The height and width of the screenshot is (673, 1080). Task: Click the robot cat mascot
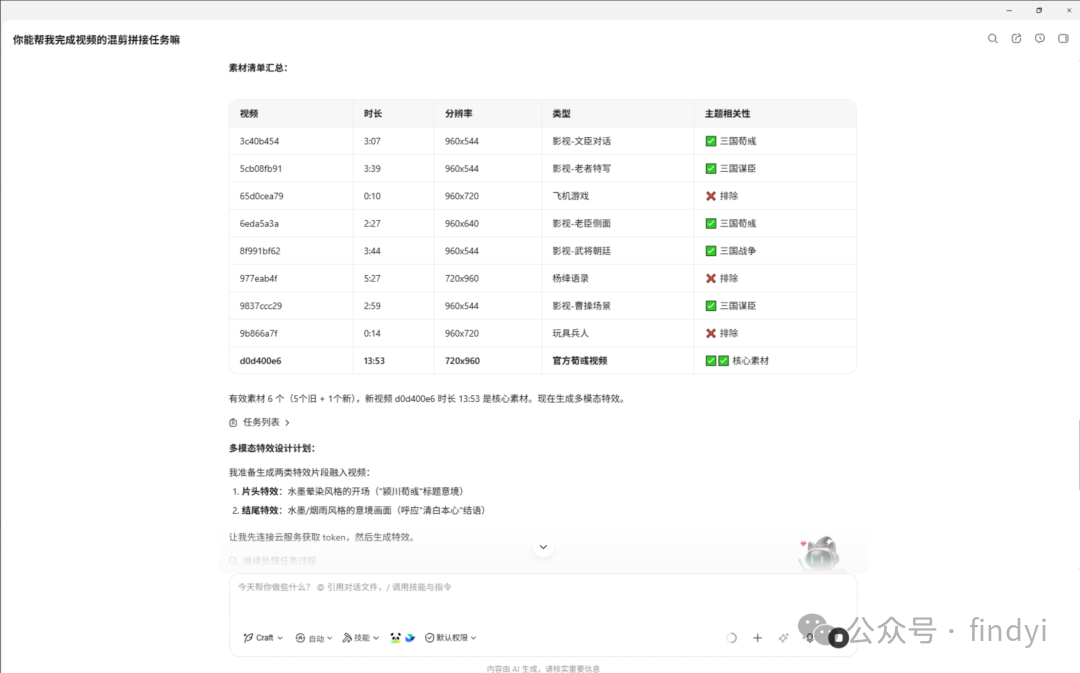coord(821,552)
